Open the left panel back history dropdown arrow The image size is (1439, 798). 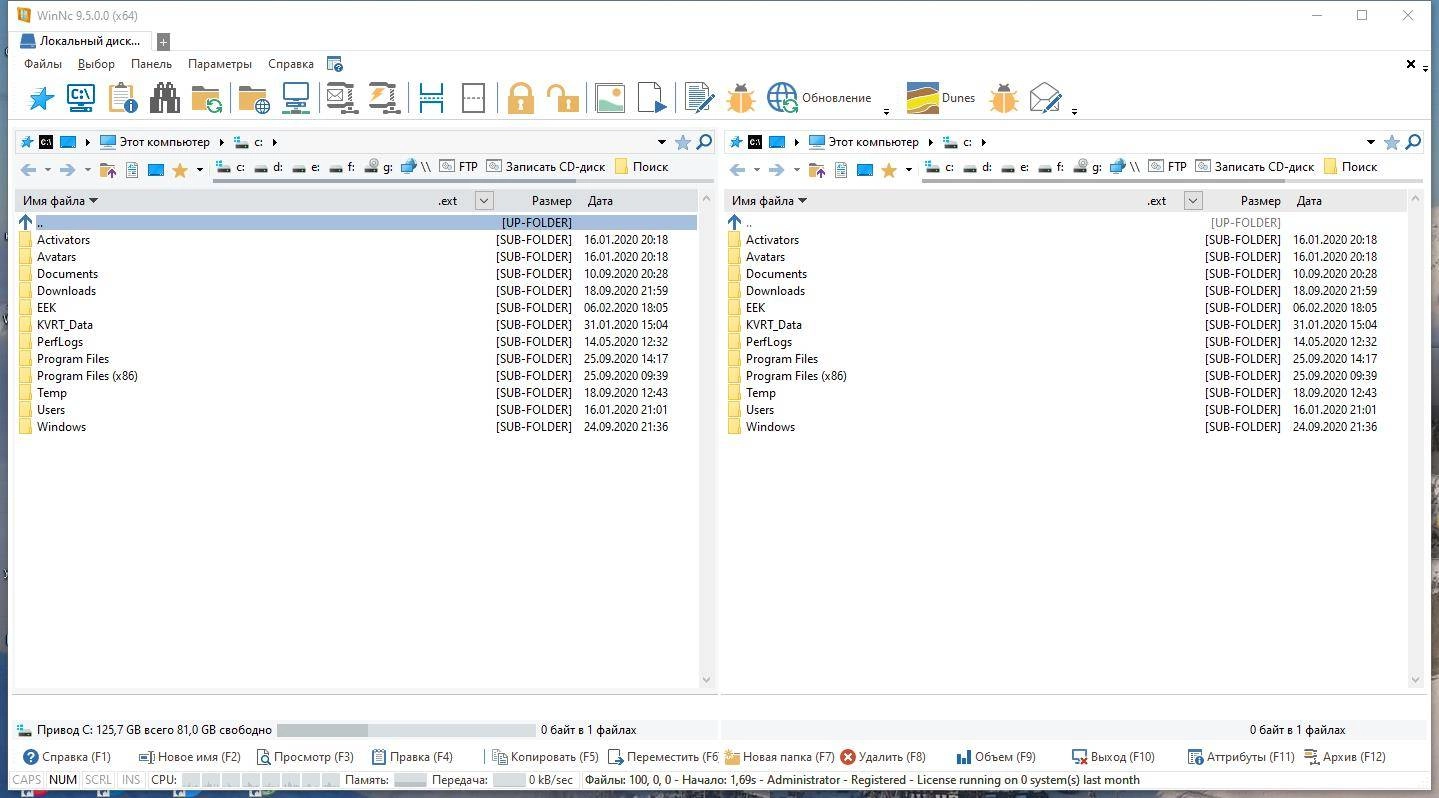(47, 170)
